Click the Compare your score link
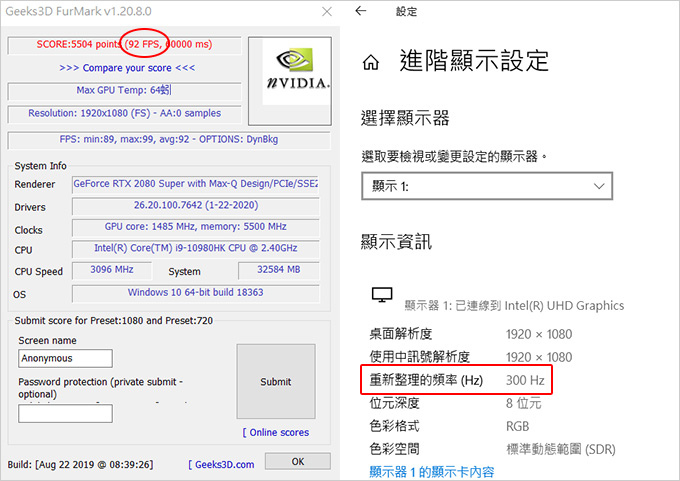 pos(127,68)
